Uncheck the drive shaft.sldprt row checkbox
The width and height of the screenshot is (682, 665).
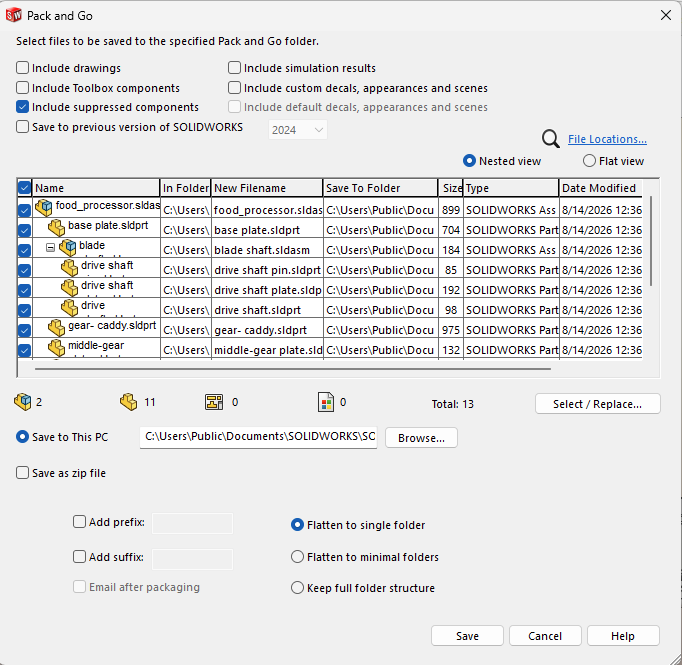pyautogui.click(x=24, y=311)
